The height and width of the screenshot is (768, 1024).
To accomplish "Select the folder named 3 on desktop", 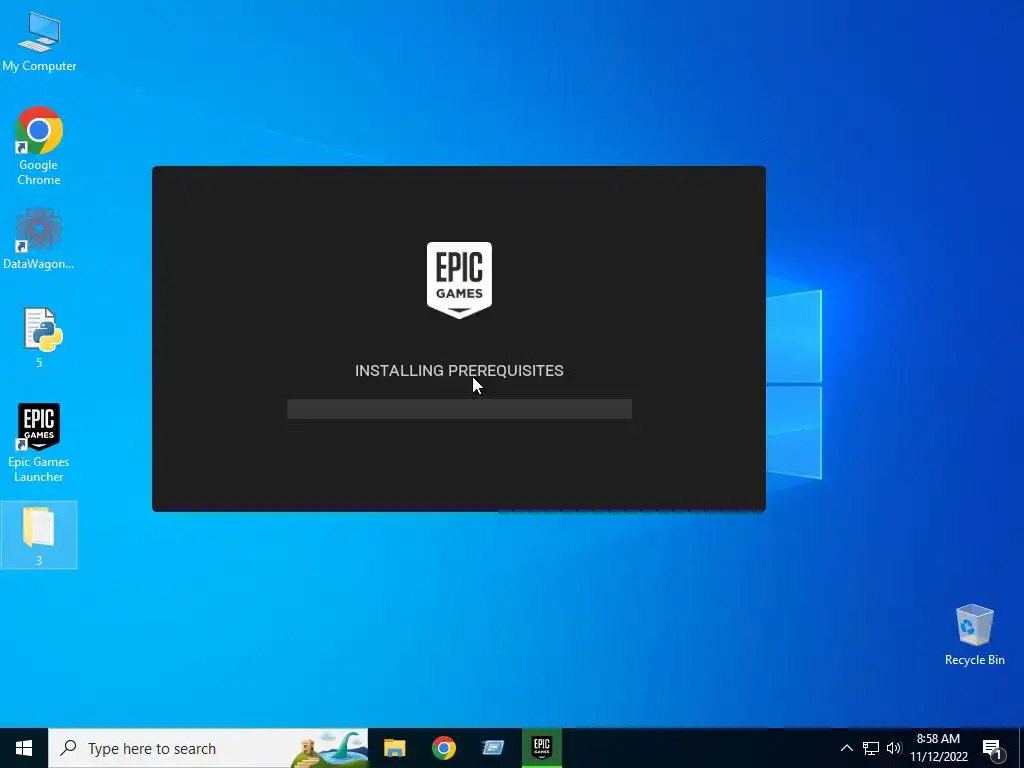I will coord(39,535).
